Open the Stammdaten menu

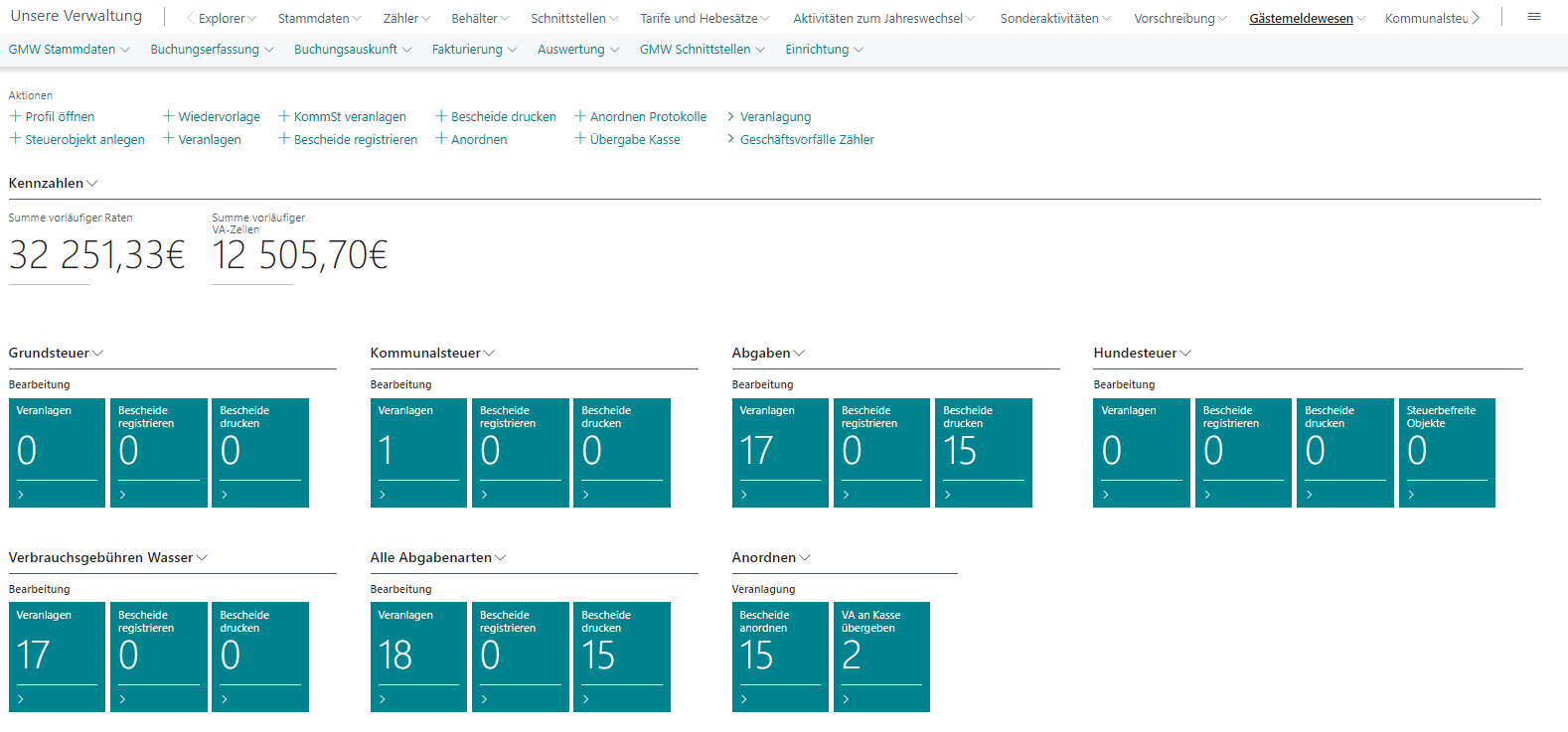[319, 18]
